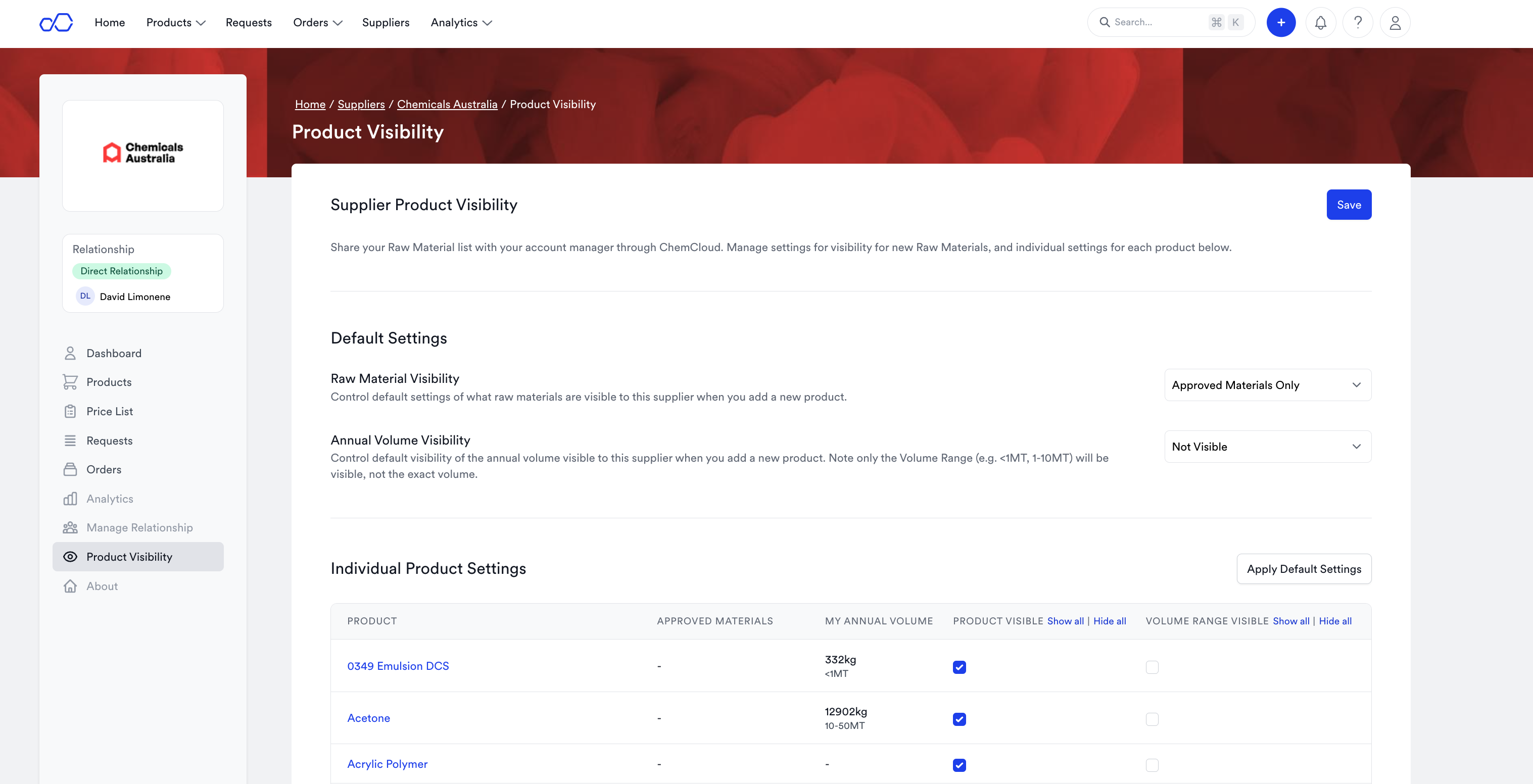The image size is (1533, 784).
Task: Disable product visible for Acrylic Polymer
Action: click(959, 765)
